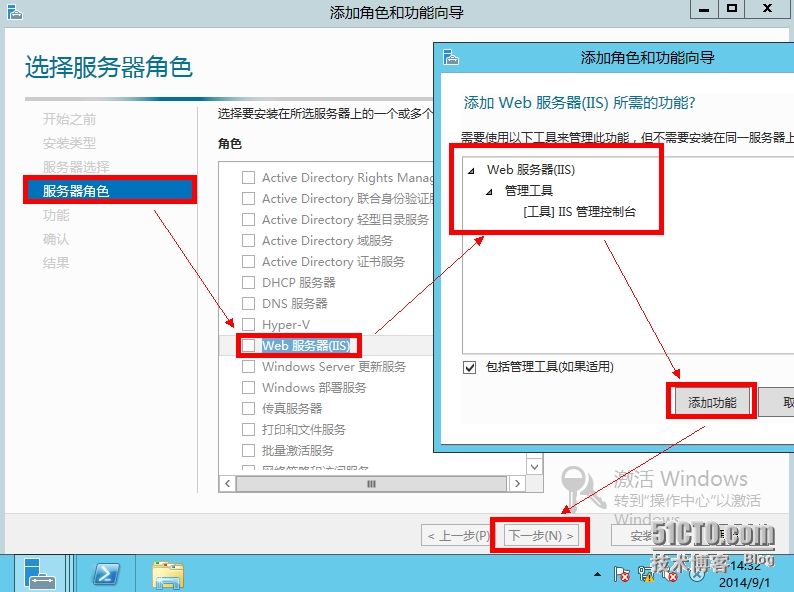Image resolution: width=794 pixels, height=592 pixels.
Task: Check Active Directory Rights Management role
Action: [x=248, y=177]
